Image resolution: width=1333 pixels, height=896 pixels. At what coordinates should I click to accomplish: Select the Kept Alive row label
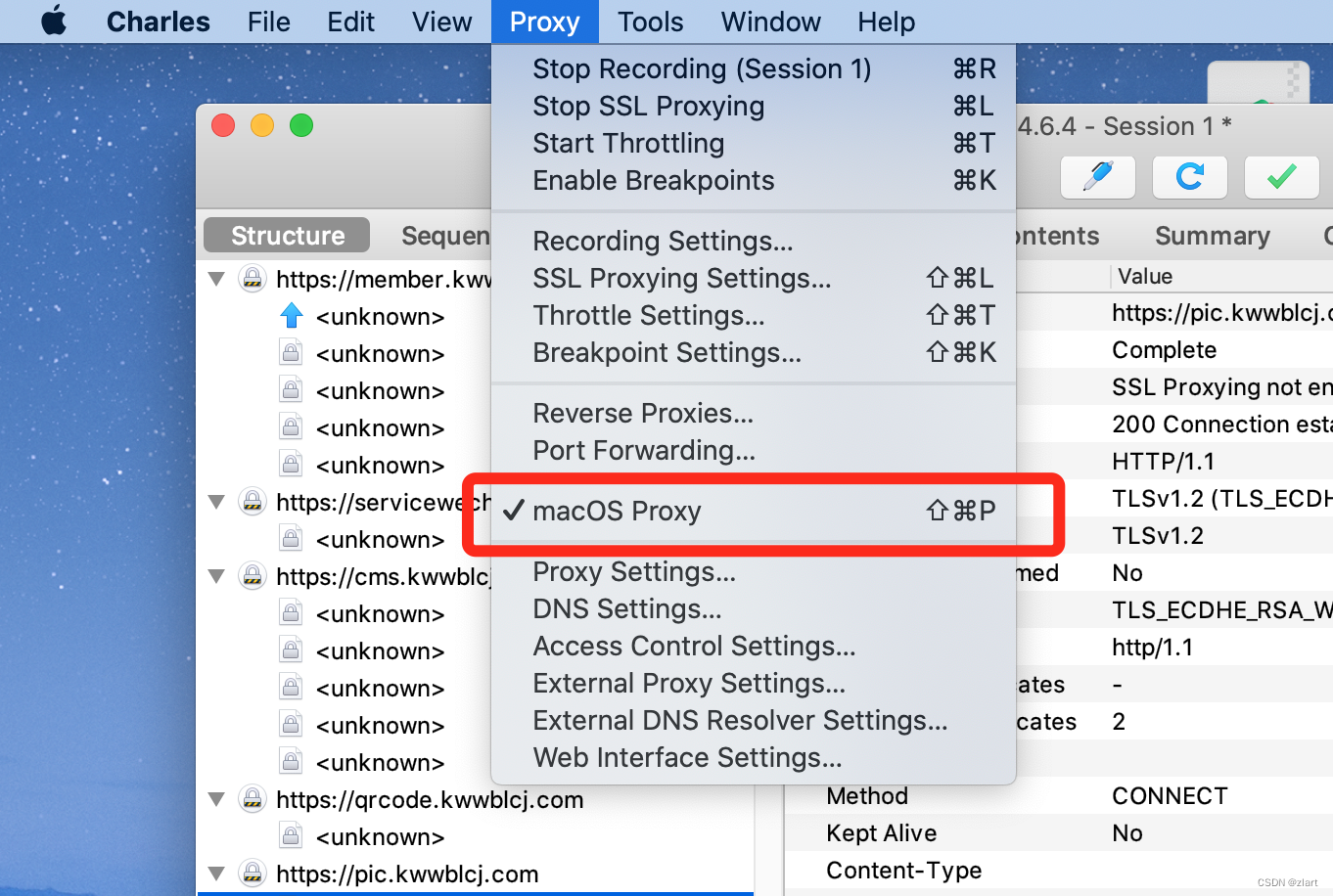click(x=881, y=833)
